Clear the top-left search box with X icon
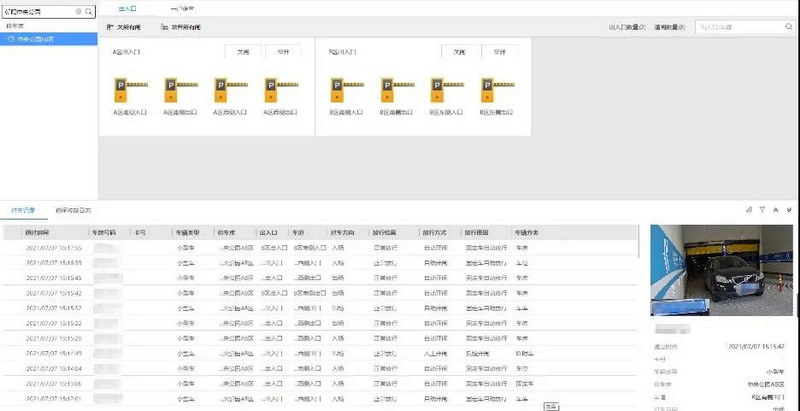Image resolution: width=800 pixels, height=411 pixels. pyautogui.click(x=78, y=10)
